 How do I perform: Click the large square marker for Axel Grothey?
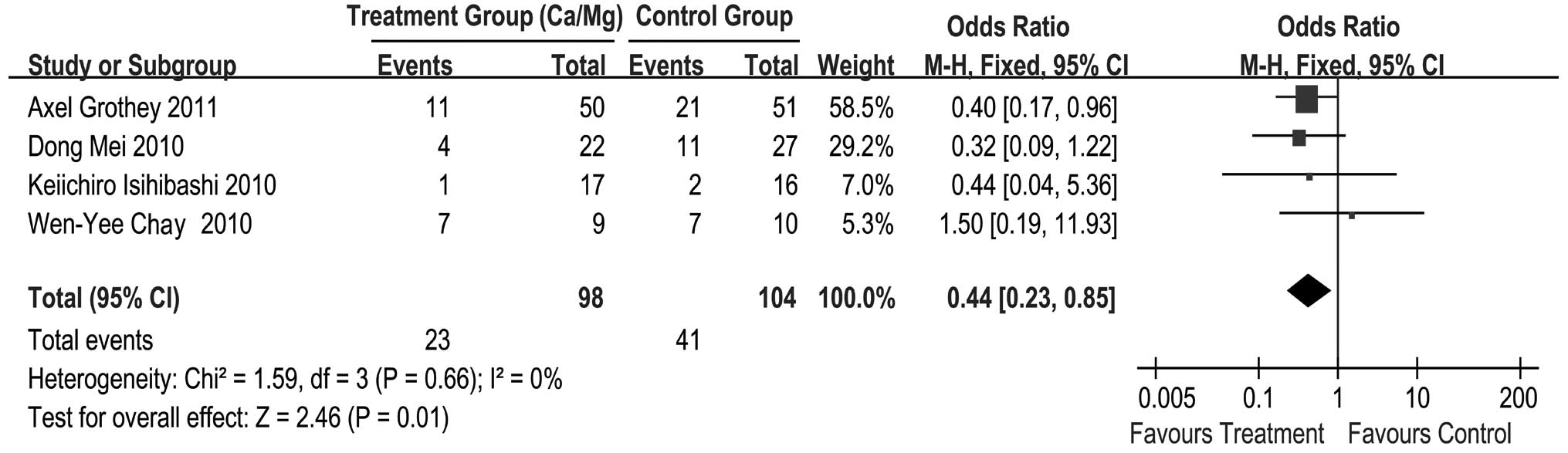tap(1306, 99)
